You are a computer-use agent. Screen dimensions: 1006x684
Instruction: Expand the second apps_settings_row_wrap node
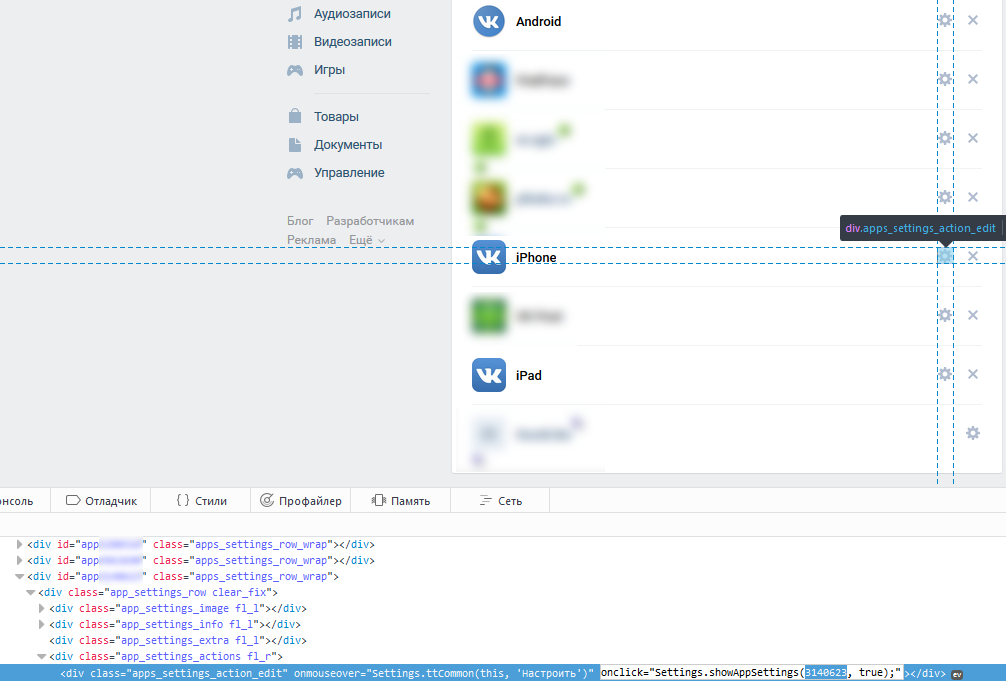coord(19,560)
